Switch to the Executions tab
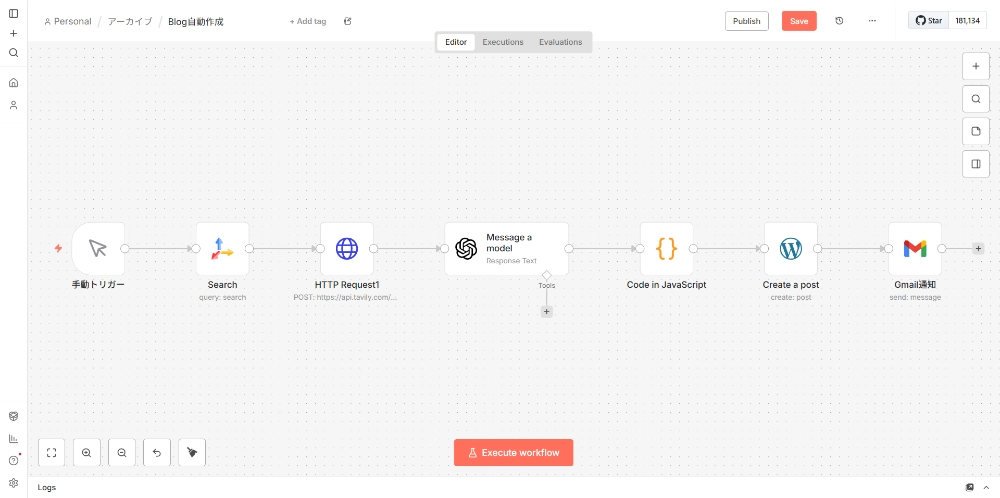 502,42
